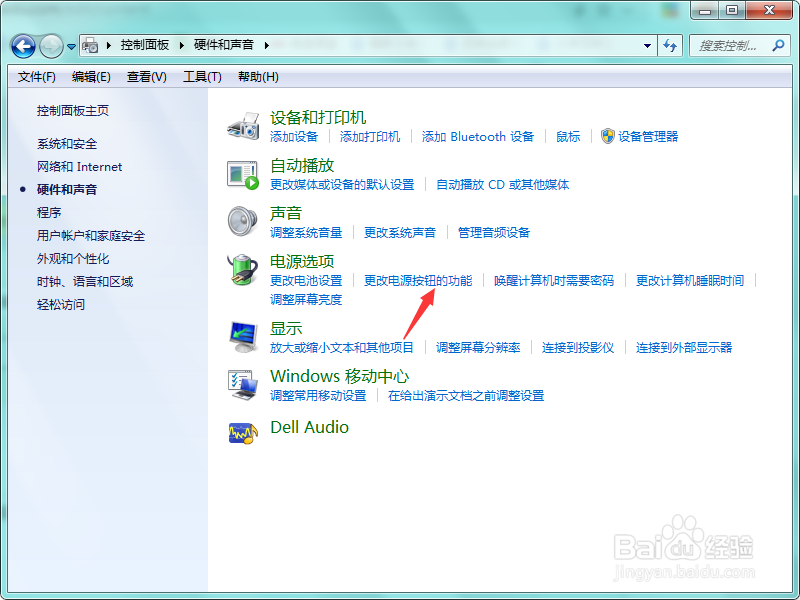Click the magnifier search icon
Screen dimensions: 800x600
tap(778, 45)
